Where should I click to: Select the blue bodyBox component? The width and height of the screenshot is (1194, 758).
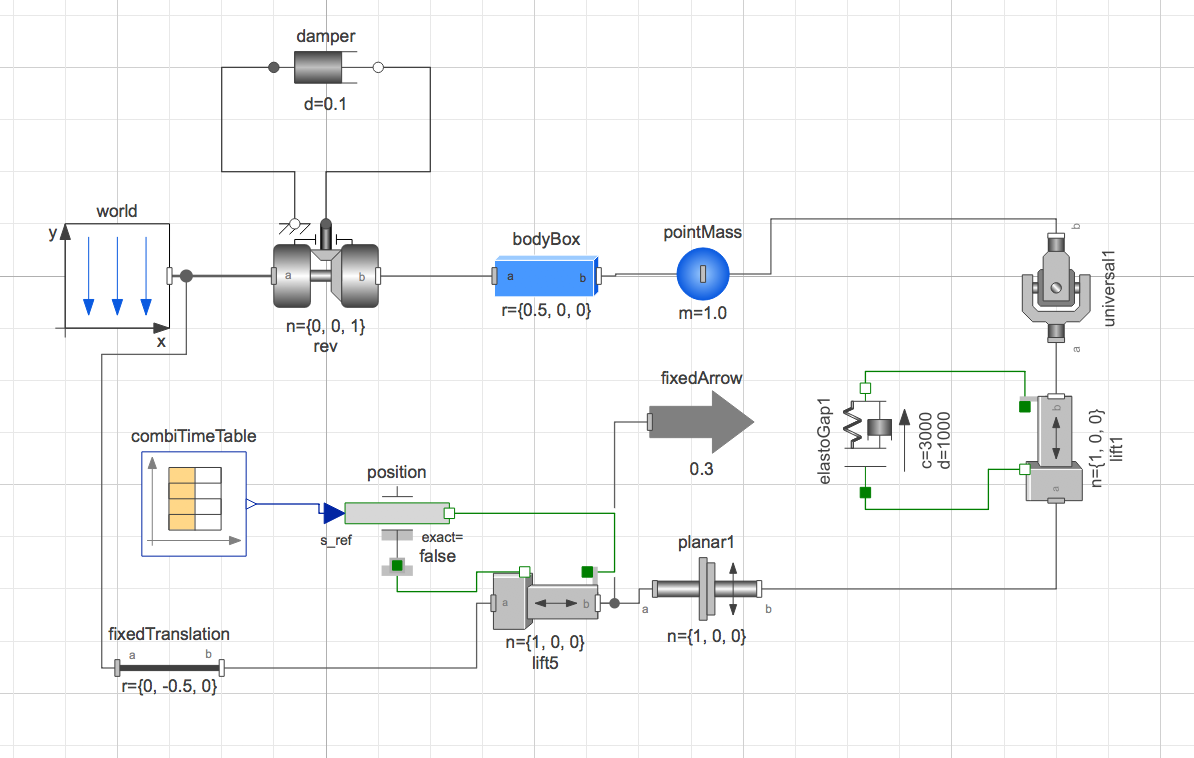(546, 276)
